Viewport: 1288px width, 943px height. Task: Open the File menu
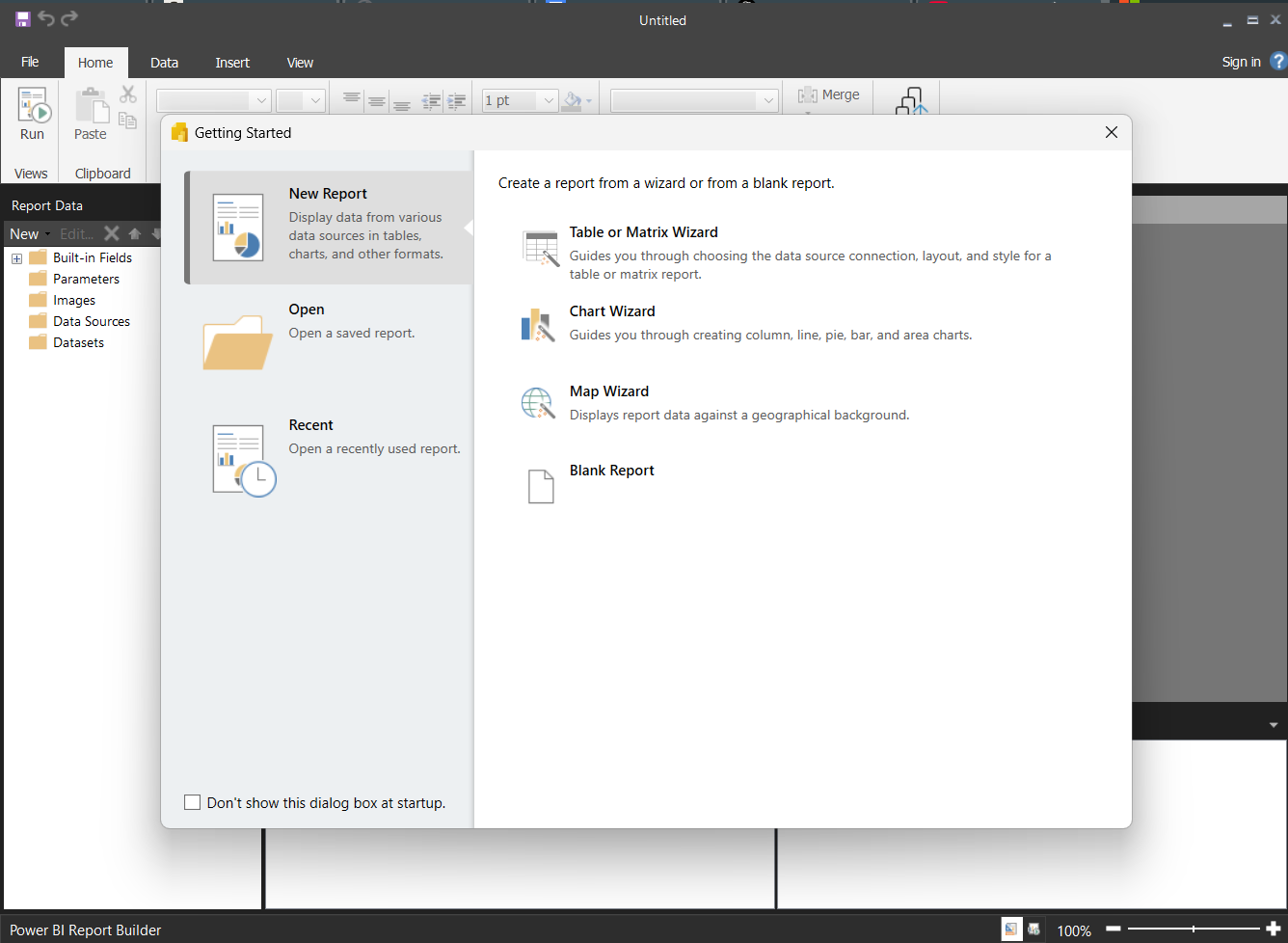tap(30, 62)
